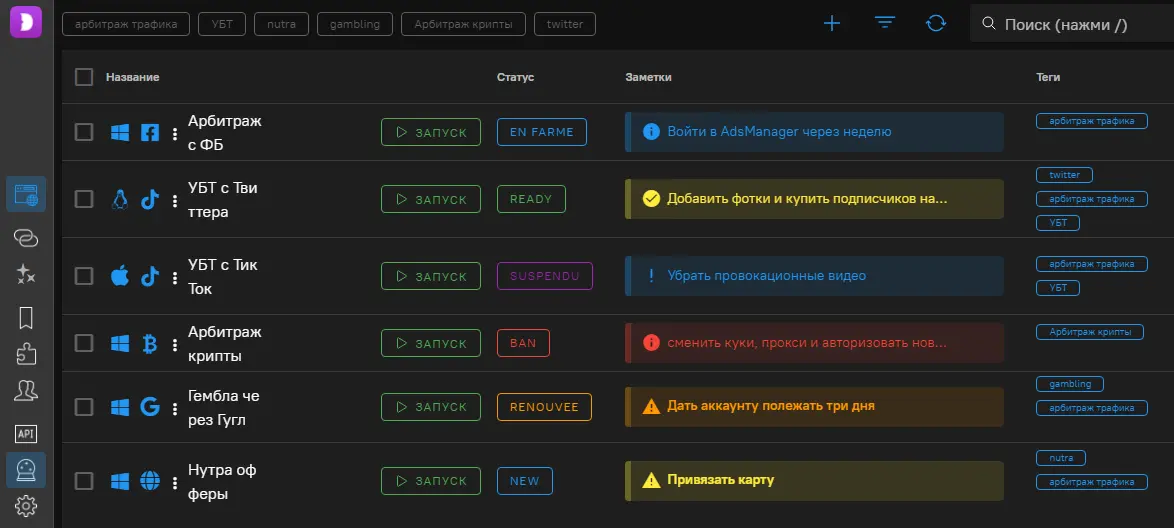Check the box for Арбитраж с ФБ profile

[x=84, y=132]
